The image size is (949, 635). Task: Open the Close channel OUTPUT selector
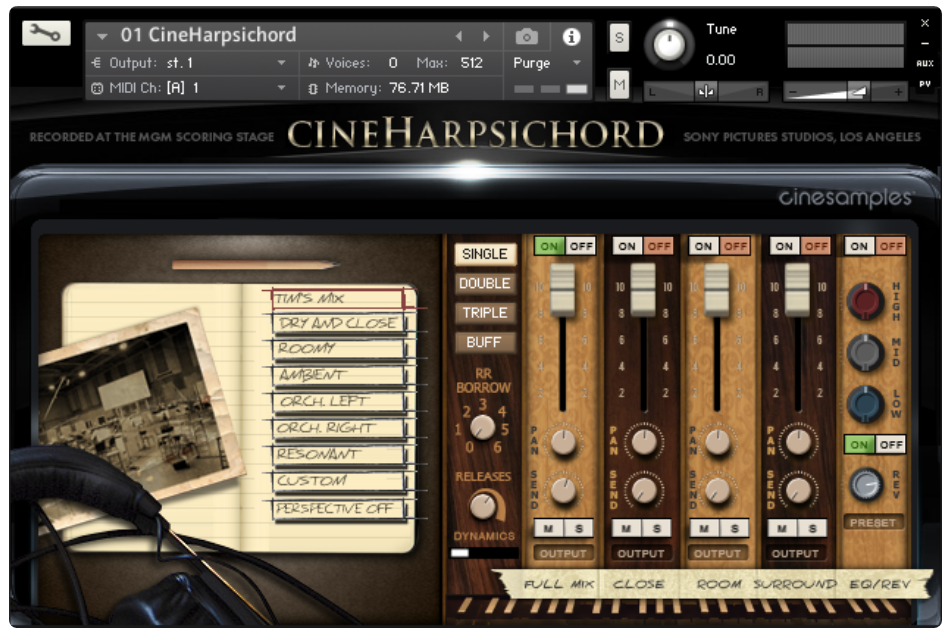tap(641, 553)
